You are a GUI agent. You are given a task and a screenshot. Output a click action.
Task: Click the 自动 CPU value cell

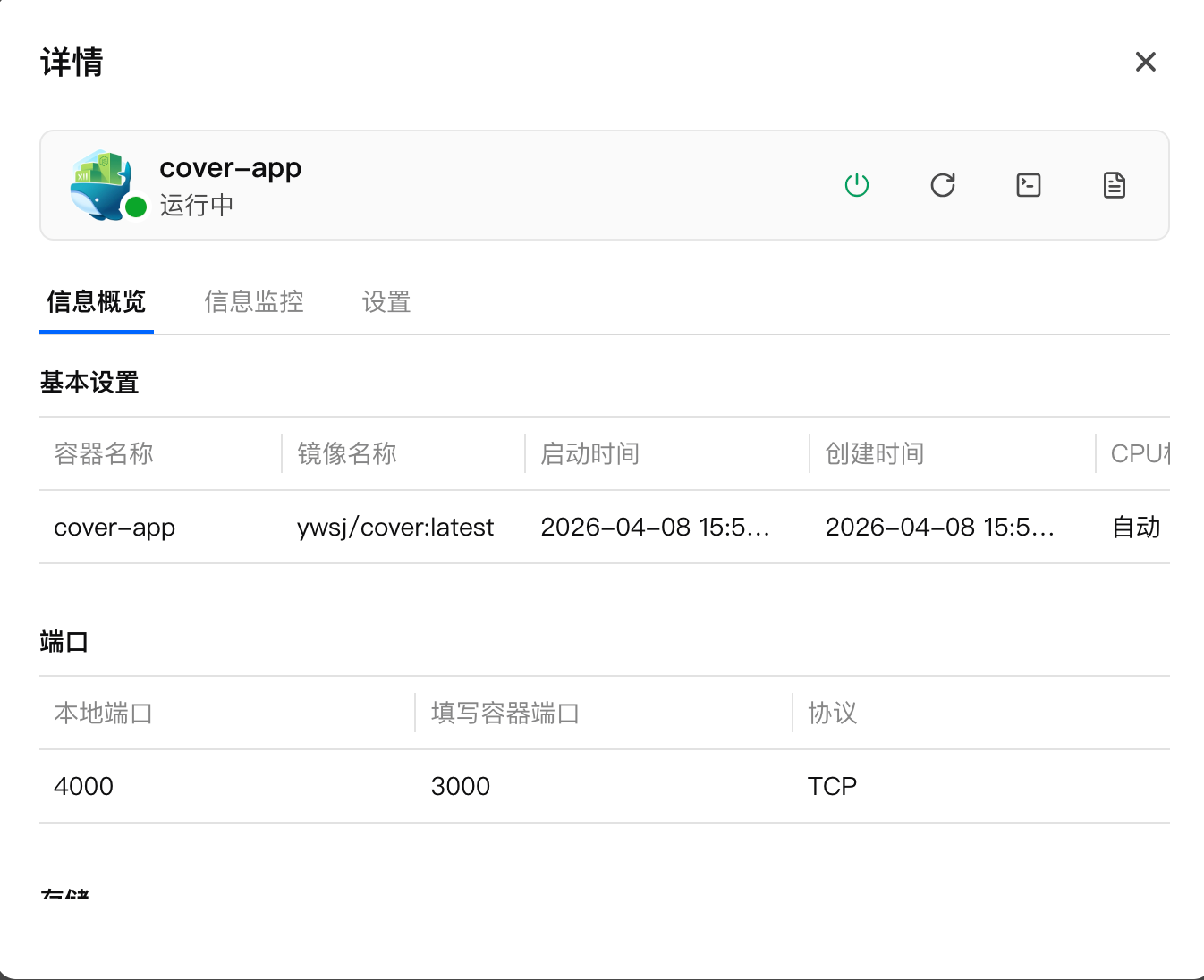[1136, 528]
